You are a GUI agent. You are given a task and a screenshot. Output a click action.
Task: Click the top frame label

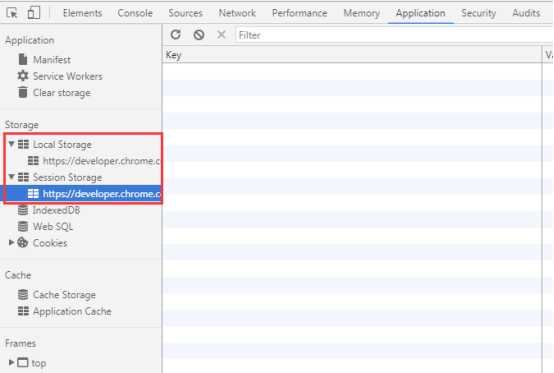coord(39,363)
